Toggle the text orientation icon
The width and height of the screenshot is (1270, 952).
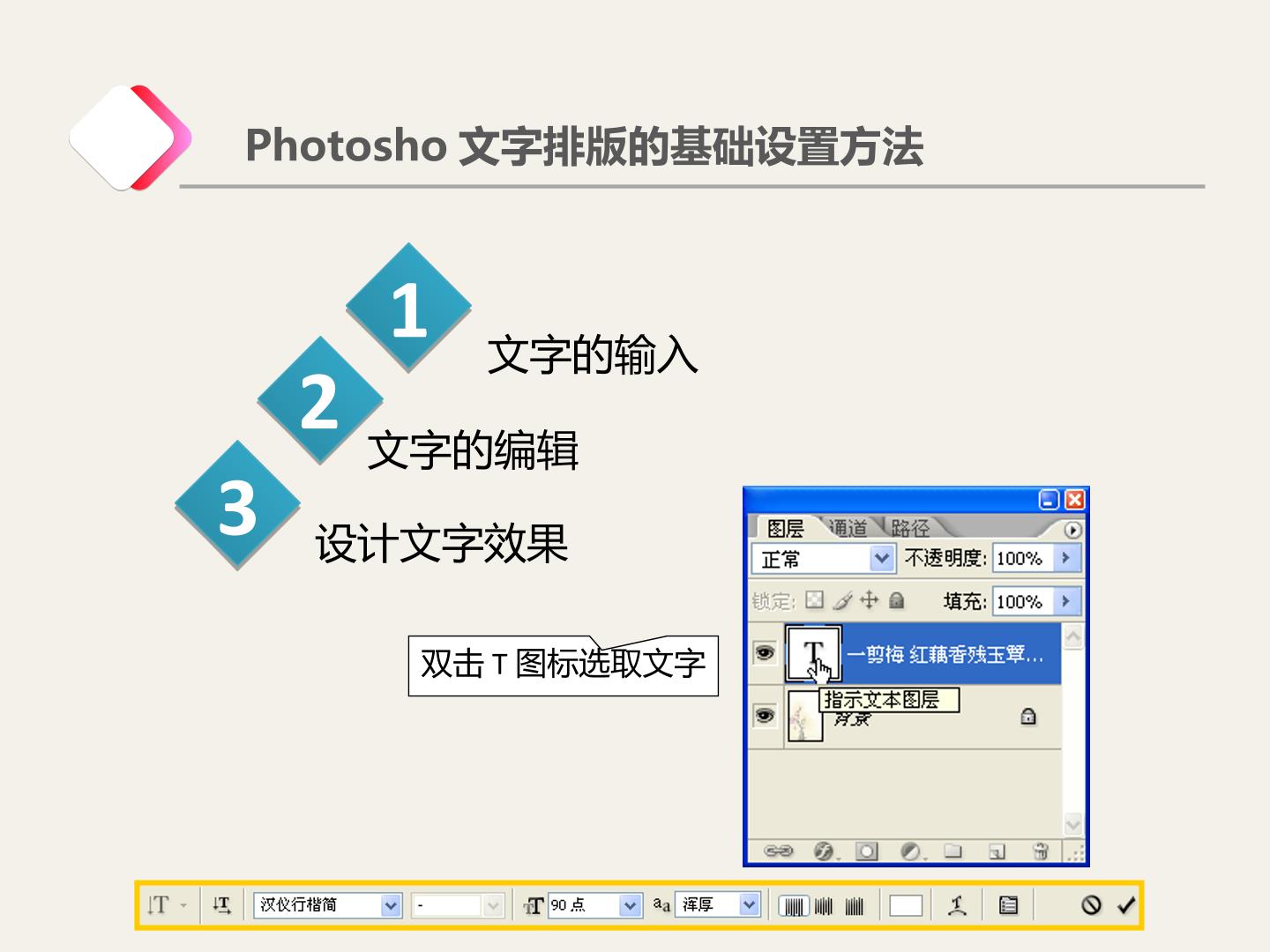point(221,905)
